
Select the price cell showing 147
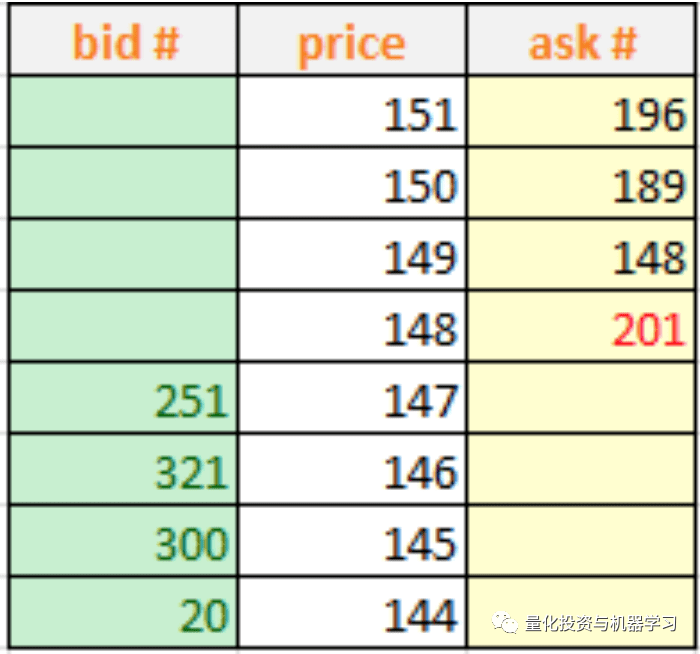click(x=352, y=398)
